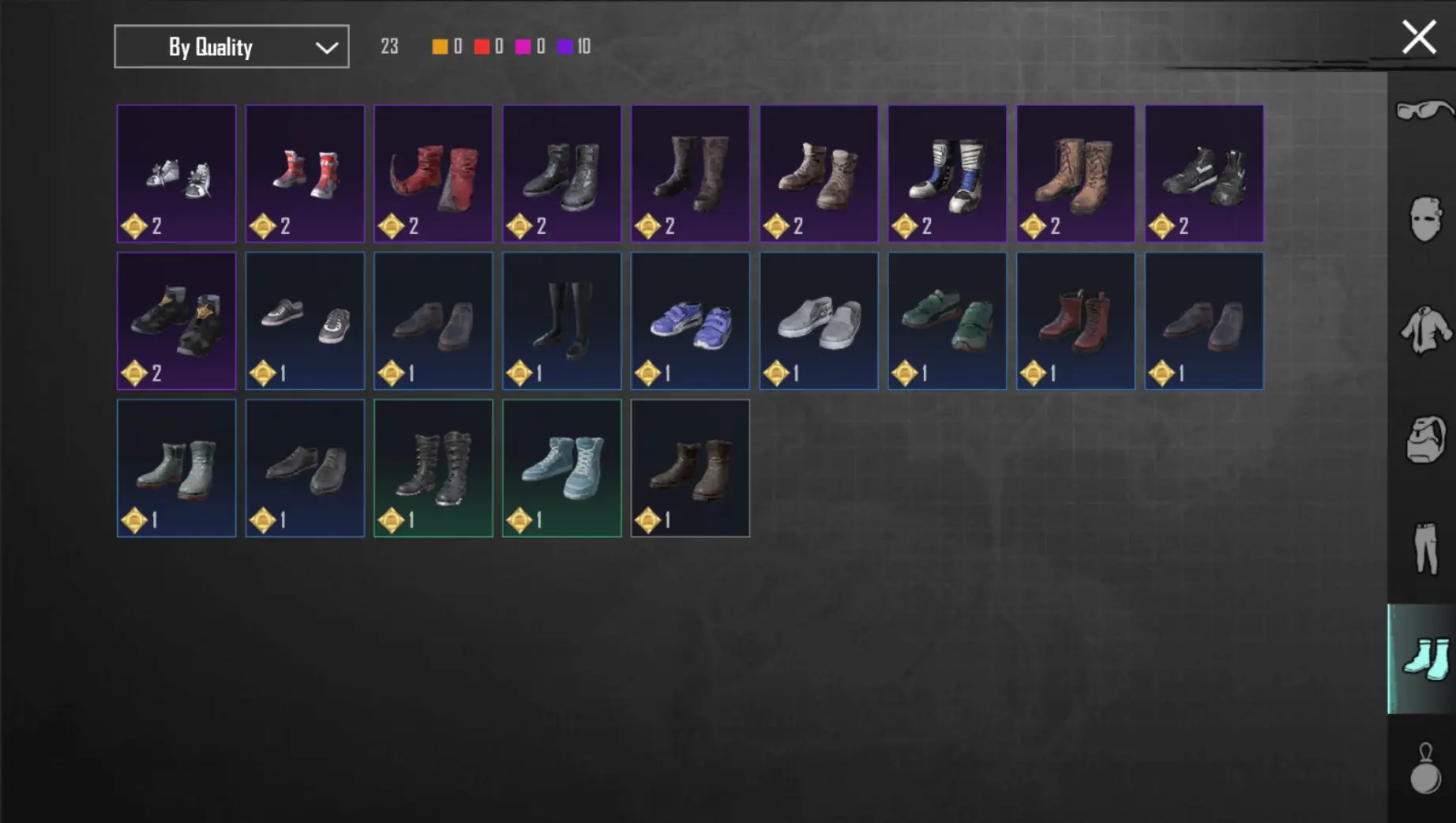Expand the By Quality sort dropdown
Image resolution: width=1456 pixels, height=823 pixels.
pos(231,47)
